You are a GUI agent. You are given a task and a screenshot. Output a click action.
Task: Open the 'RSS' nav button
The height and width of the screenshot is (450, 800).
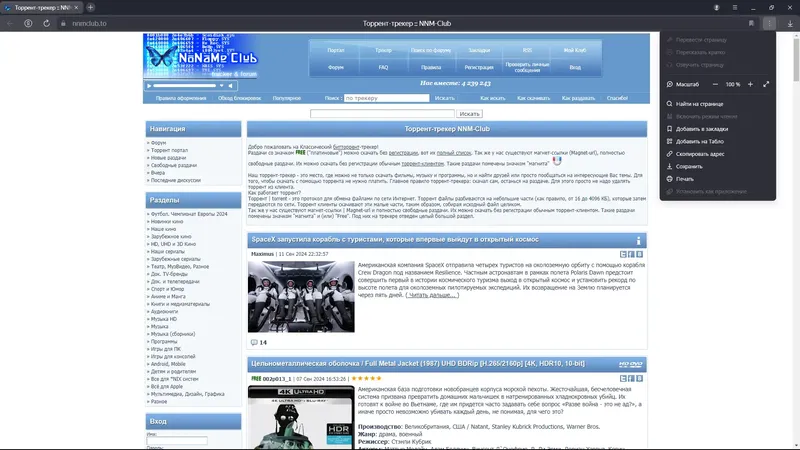click(x=527, y=51)
